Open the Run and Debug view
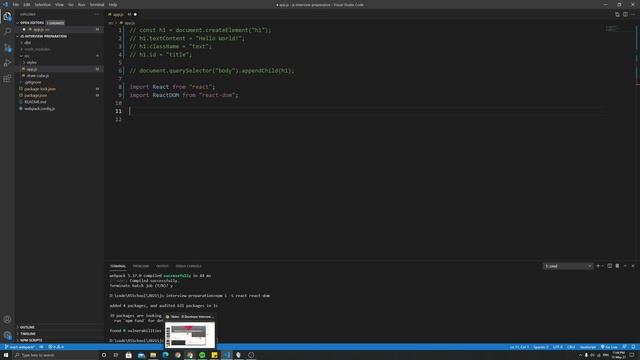Image resolution: width=640 pixels, height=360 pixels. [7, 63]
